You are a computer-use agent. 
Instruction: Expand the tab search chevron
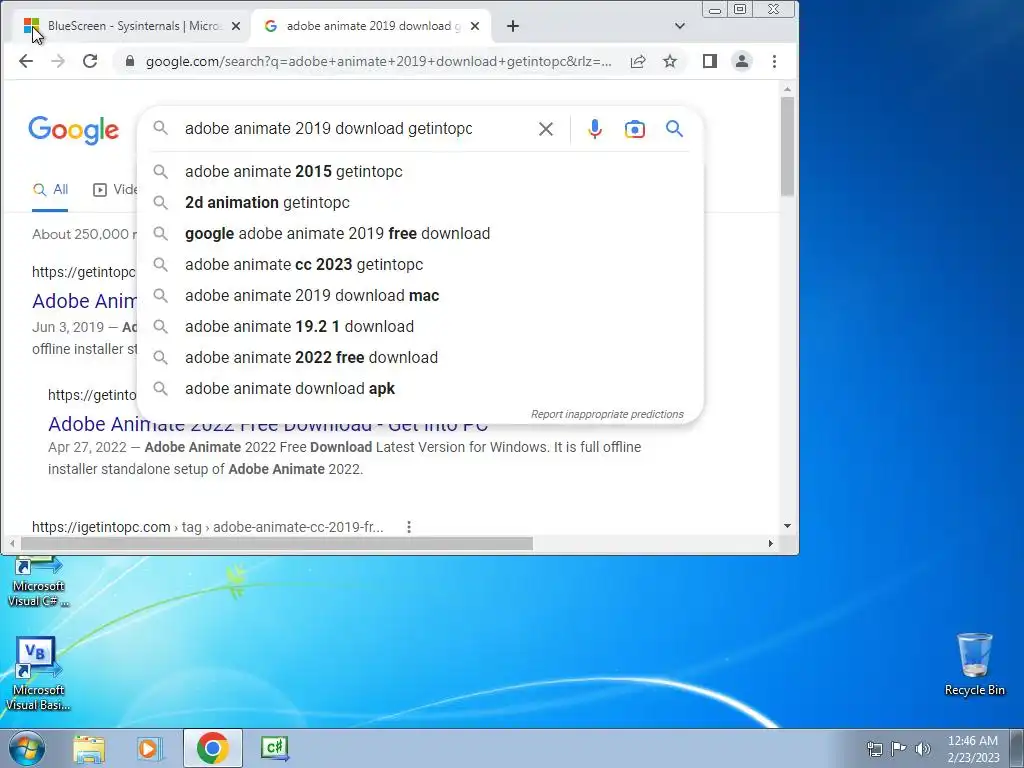[680, 26]
